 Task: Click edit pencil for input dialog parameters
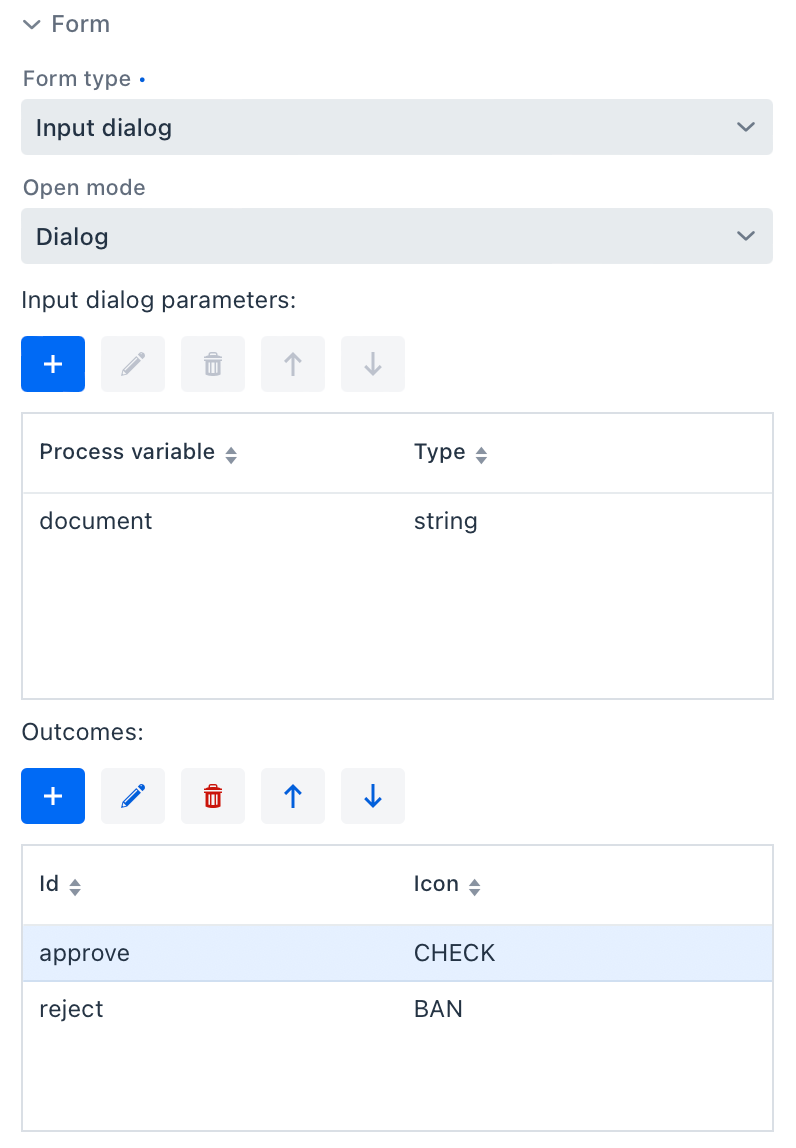pos(133,364)
